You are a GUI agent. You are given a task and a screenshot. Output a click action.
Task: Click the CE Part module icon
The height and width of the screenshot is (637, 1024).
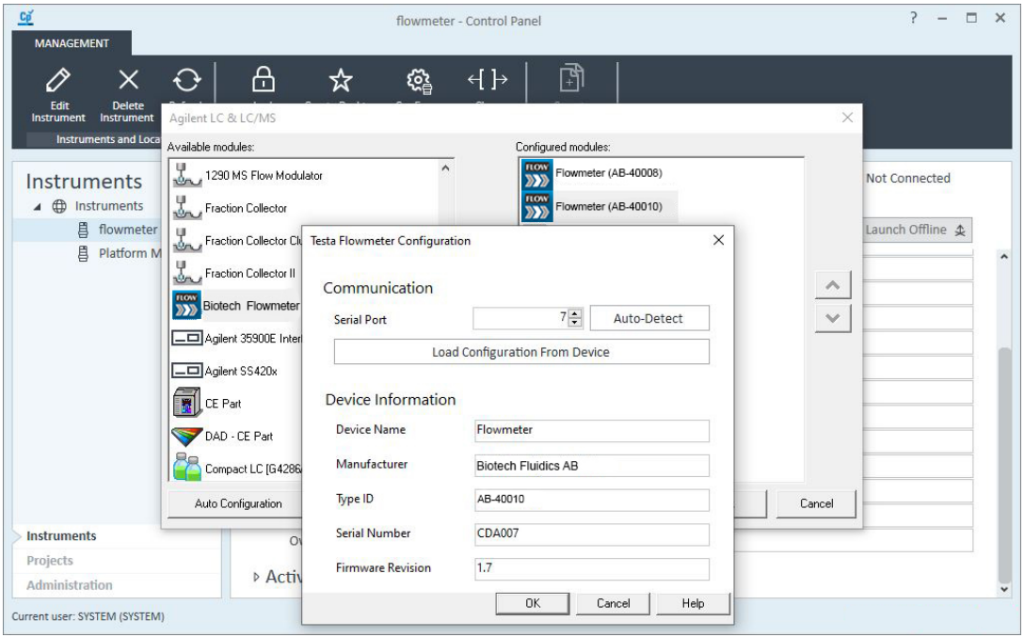coord(187,404)
